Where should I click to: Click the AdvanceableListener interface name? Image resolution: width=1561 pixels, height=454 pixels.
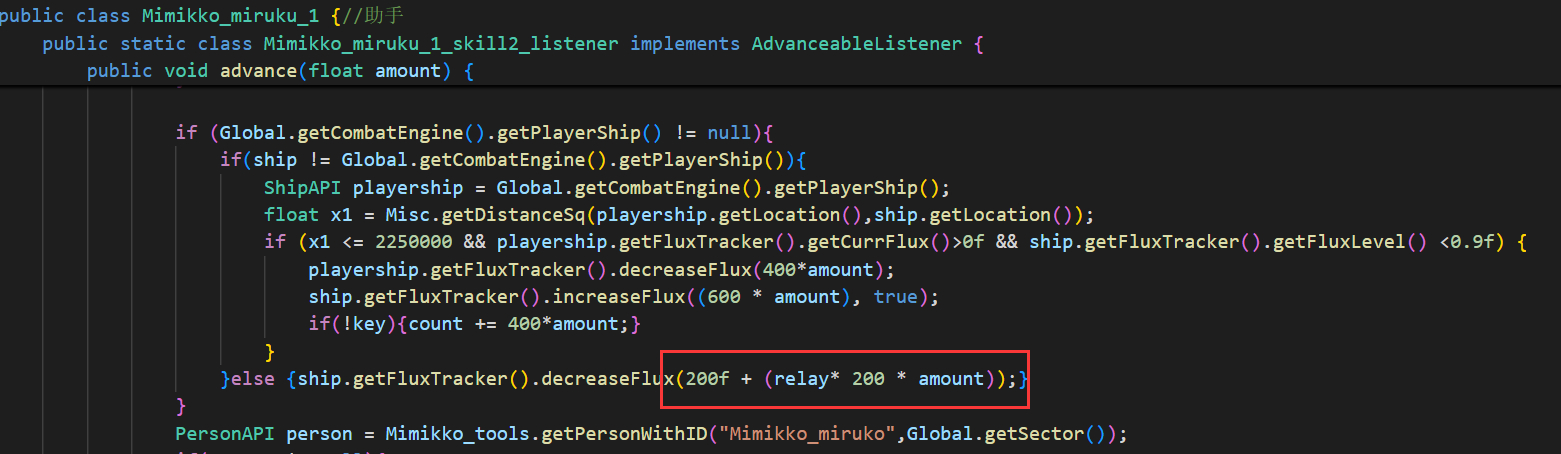click(x=856, y=44)
